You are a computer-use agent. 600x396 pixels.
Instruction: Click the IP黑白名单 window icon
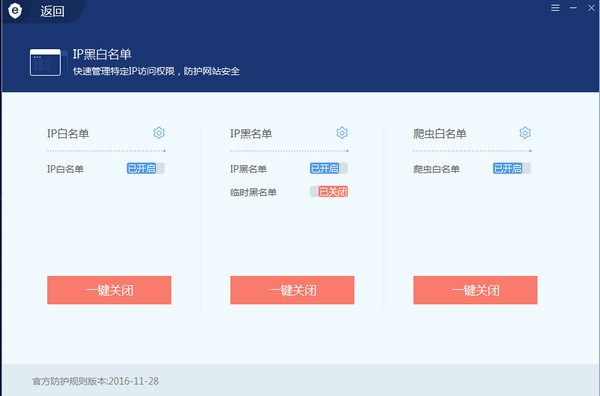(46, 62)
